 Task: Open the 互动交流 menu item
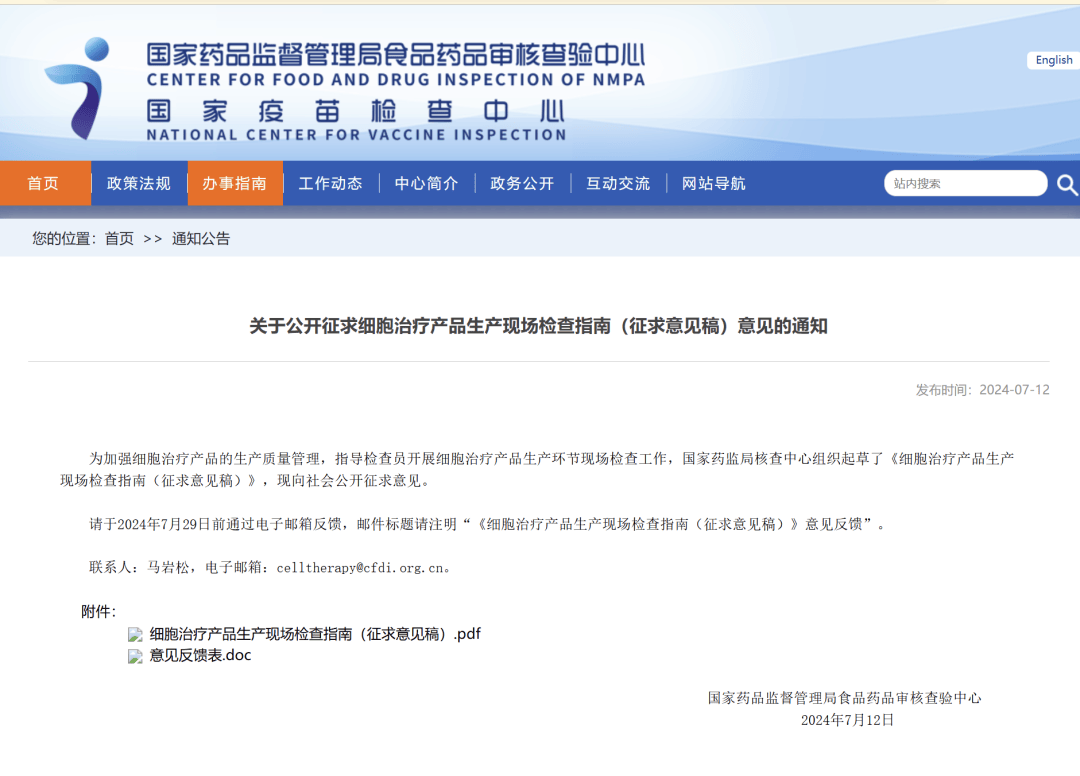(618, 183)
